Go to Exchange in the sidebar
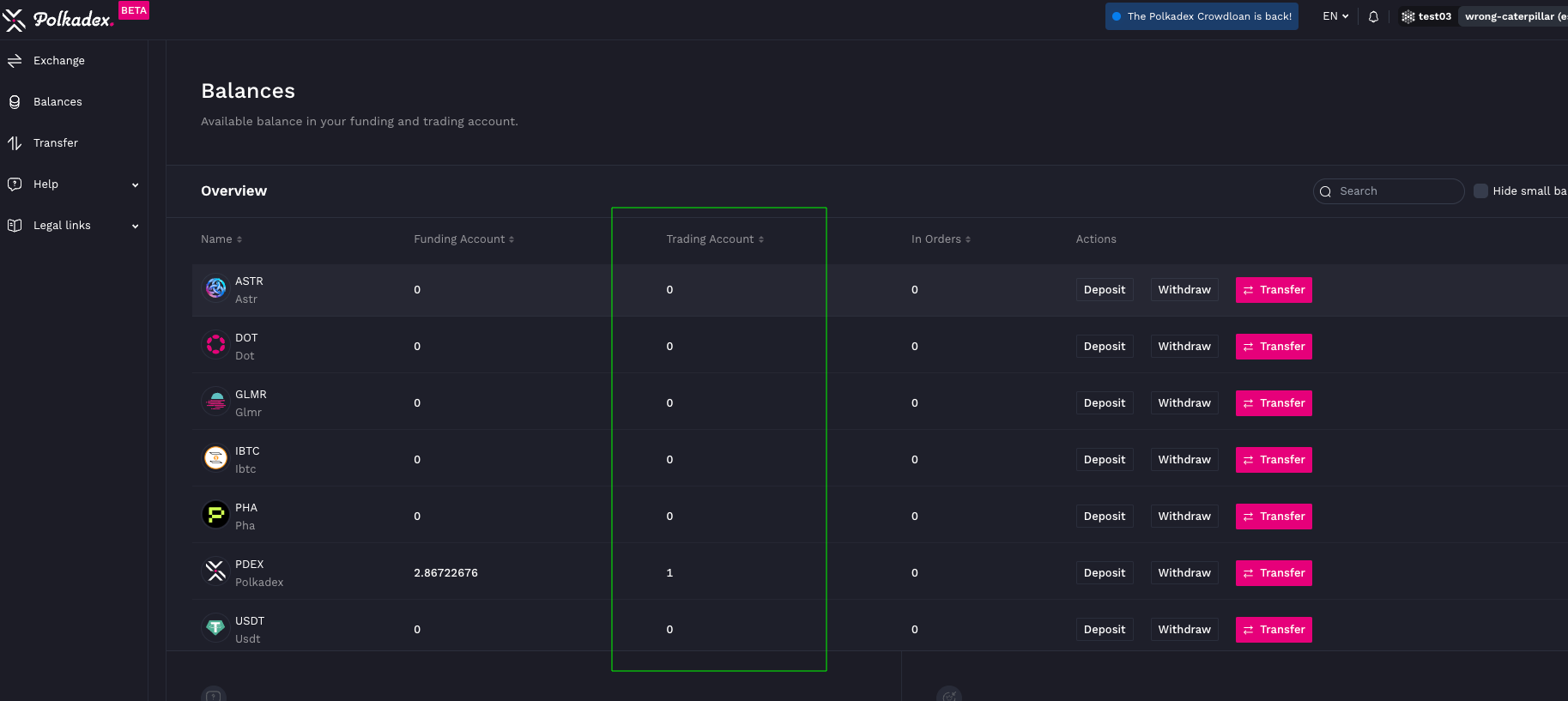Viewport: 1568px width, 701px height. [x=58, y=61]
